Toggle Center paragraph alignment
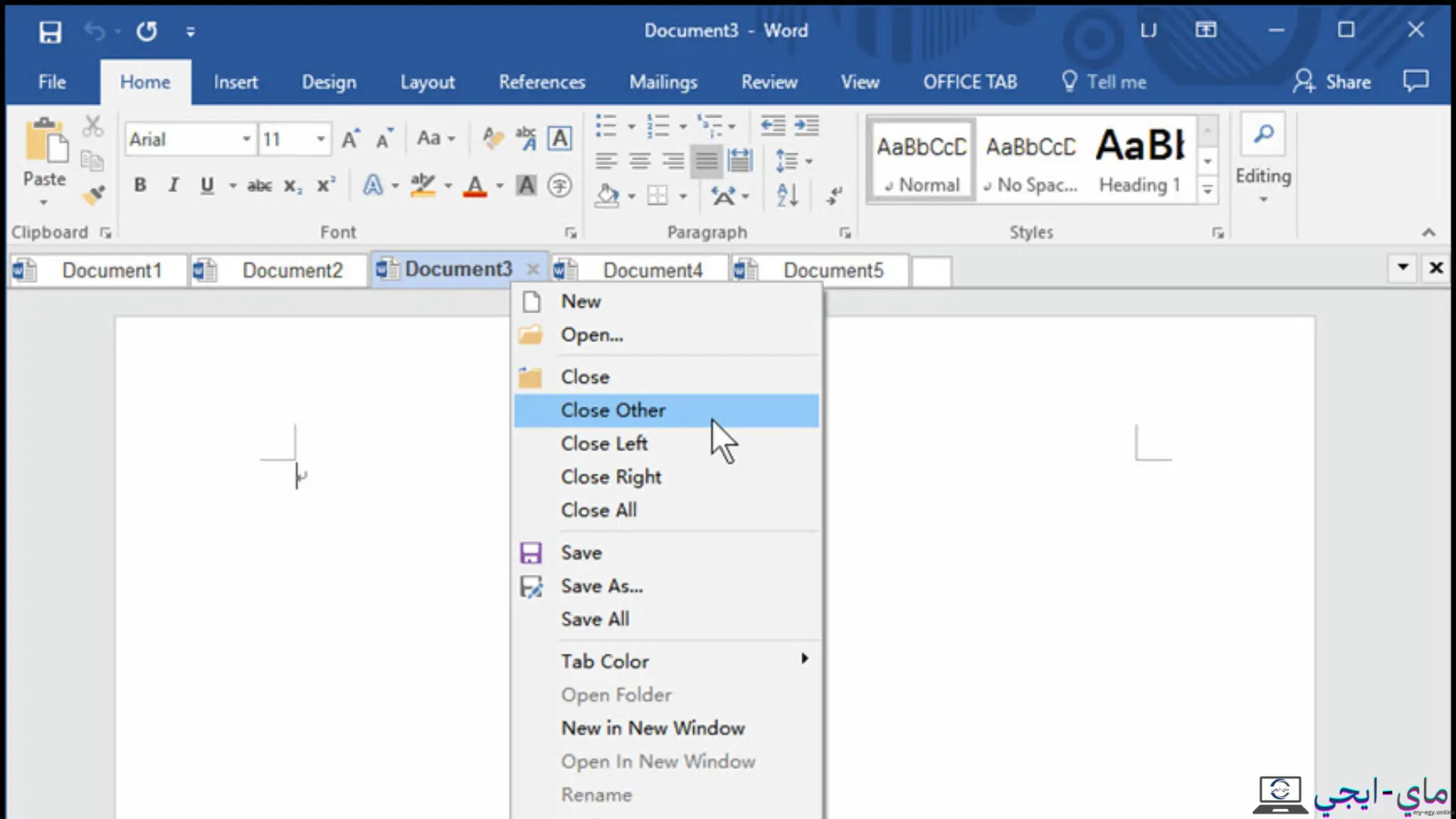The height and width of the screenshot is (819, 1456). 639,161
